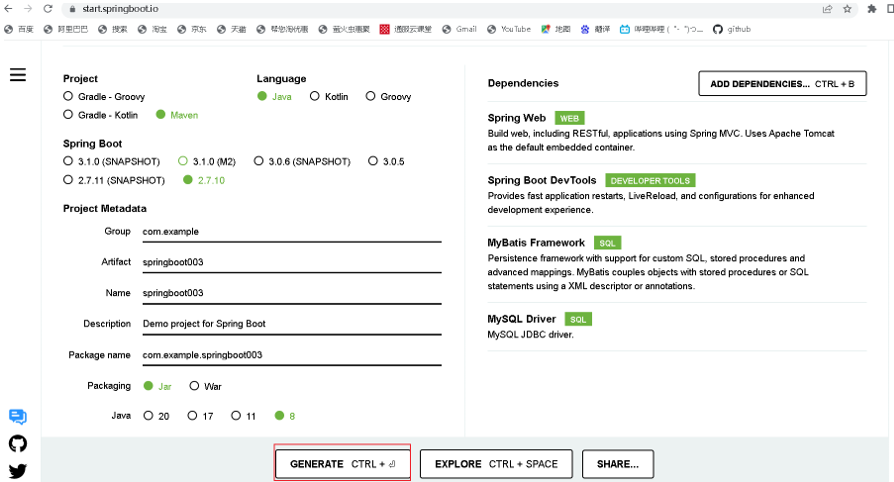Reload the page with browser refresh

pyautogui.click(x=48, y=9)
